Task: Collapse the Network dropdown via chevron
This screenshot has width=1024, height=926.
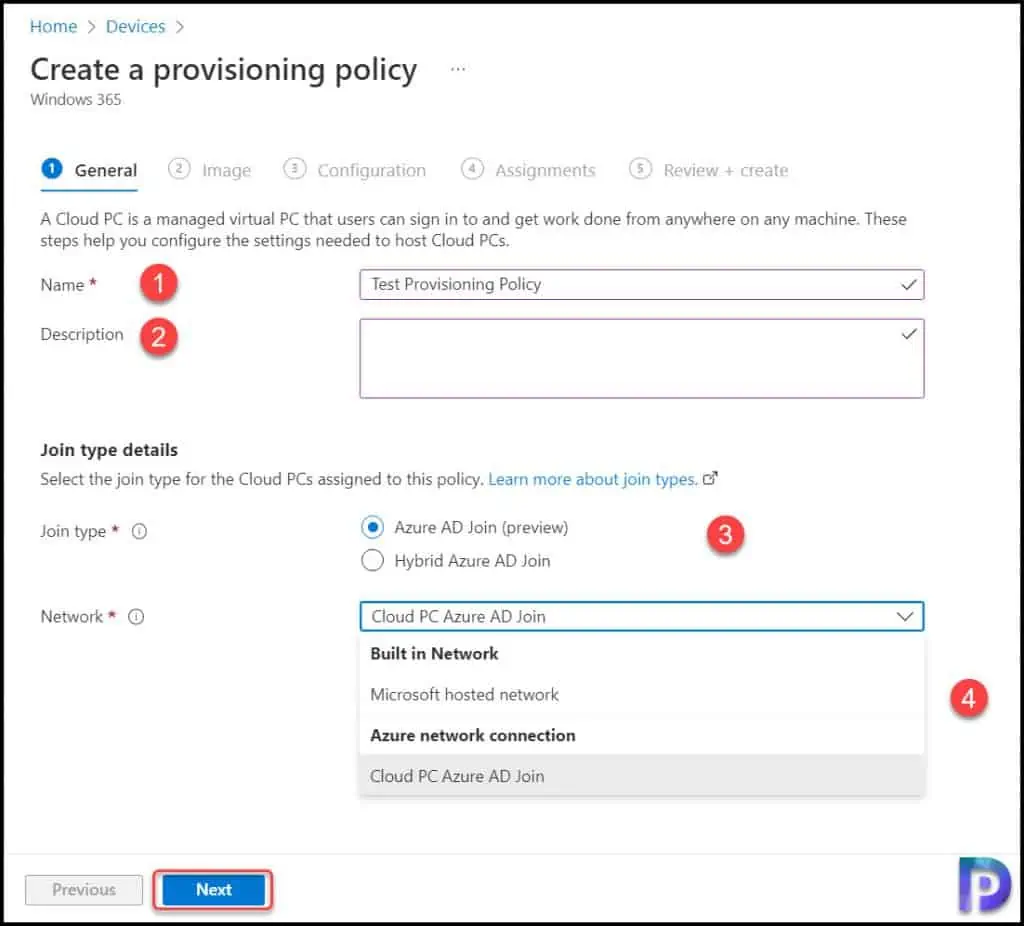Action: pyautogui.click(x=904, y=616)
